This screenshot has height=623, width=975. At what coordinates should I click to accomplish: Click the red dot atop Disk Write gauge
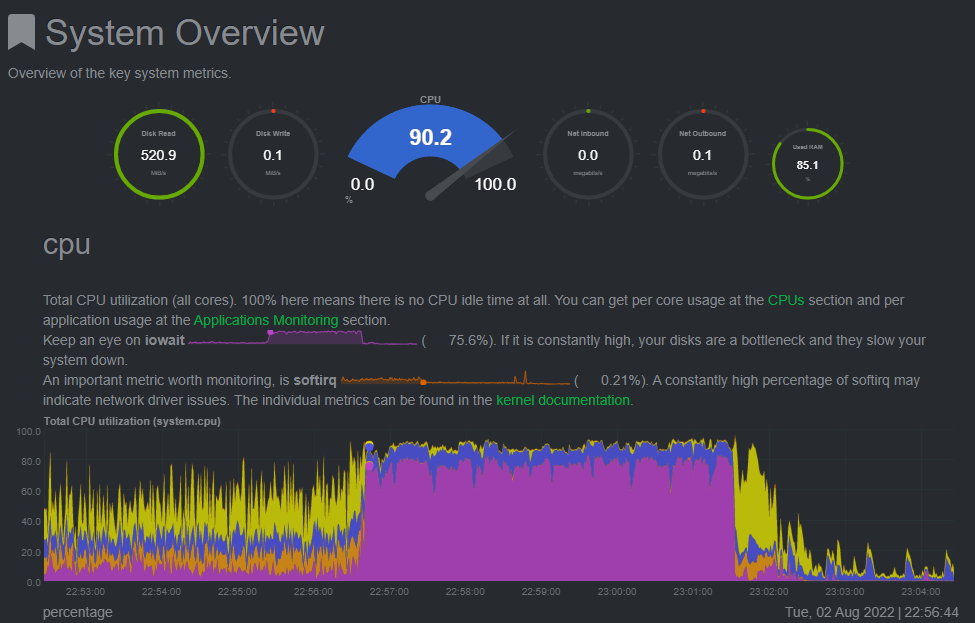coord(273,111)
